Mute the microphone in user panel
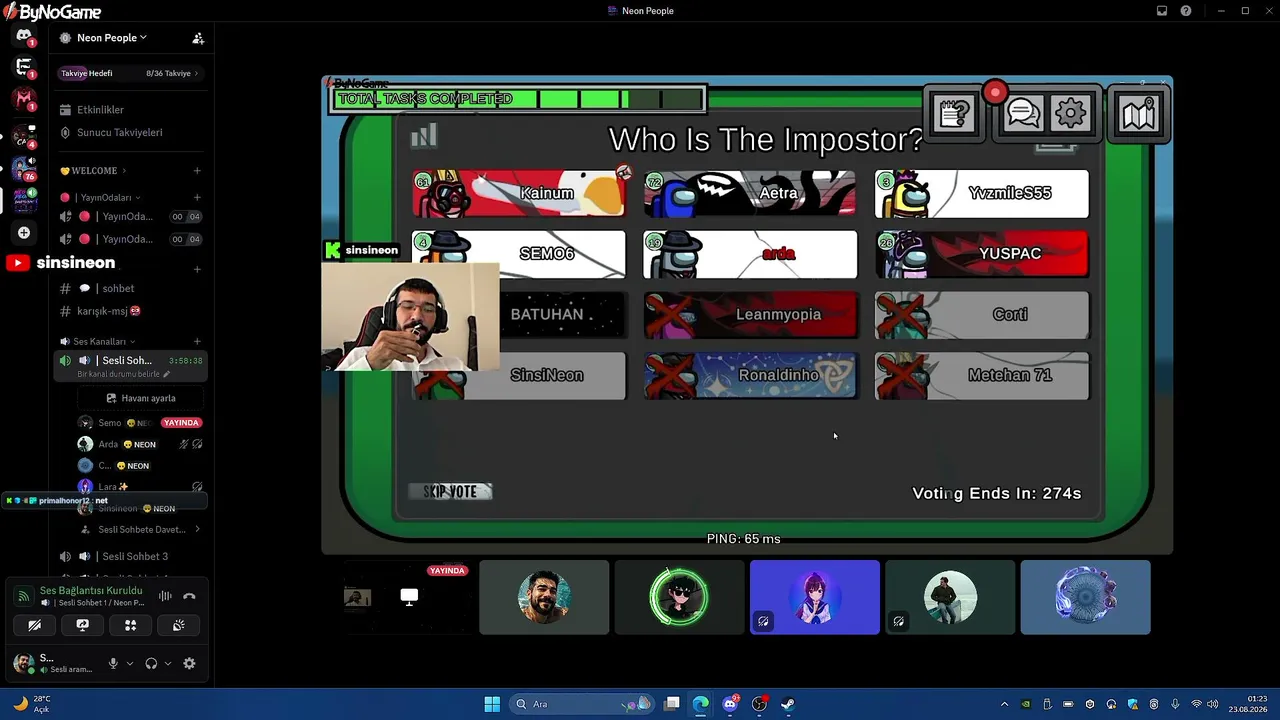The width and height of the screenshot is (1280, 720). coord(113,664)
